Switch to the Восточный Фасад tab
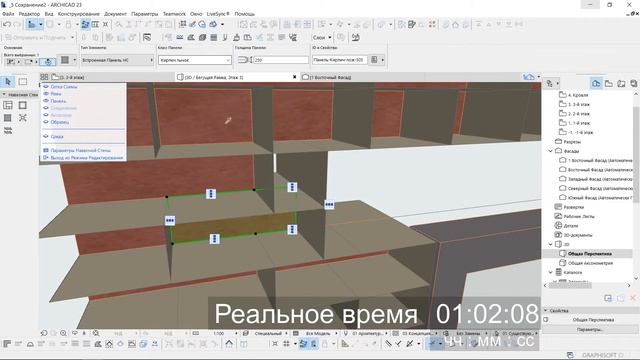 (330, 77)
